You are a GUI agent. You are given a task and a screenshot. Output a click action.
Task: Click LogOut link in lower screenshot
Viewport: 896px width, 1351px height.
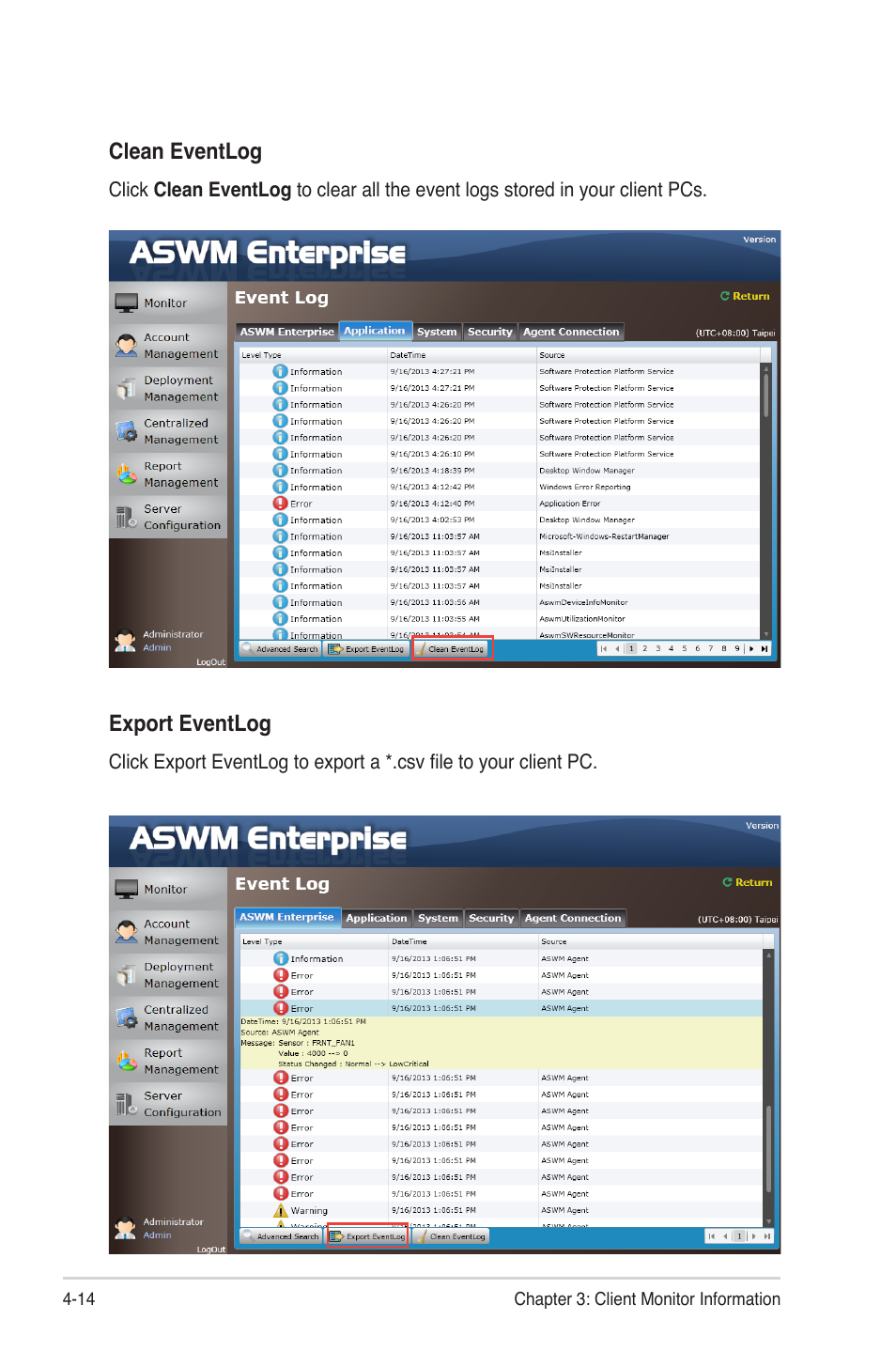[x=210, y=1250]
